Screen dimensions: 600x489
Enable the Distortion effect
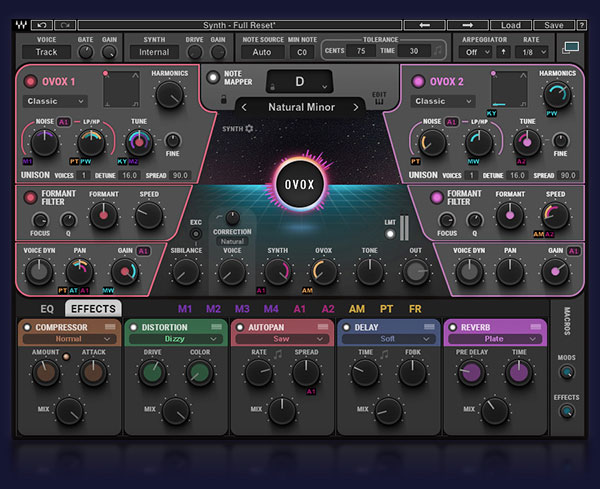(134, 328)
